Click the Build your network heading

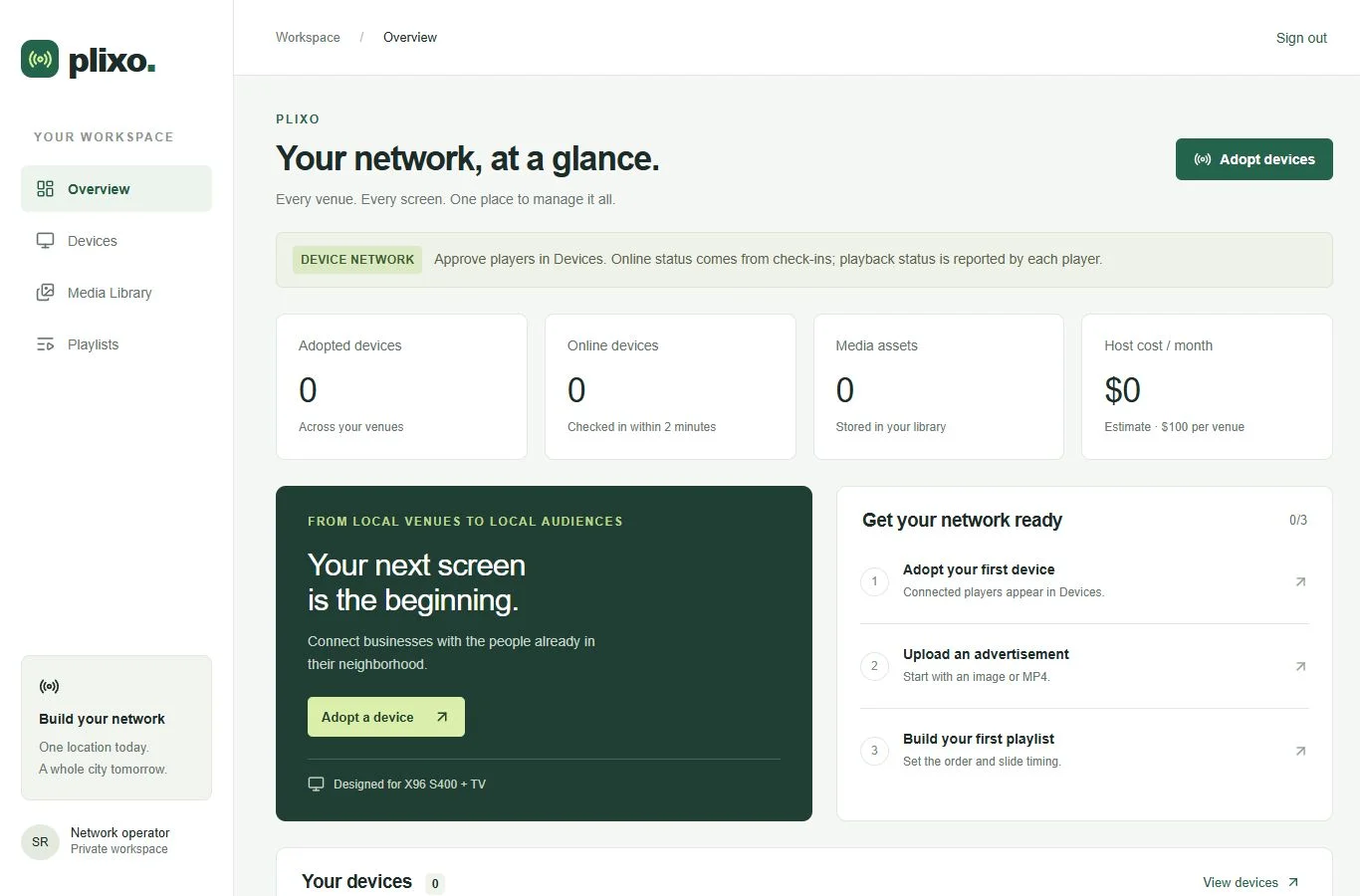click(x=102, y=719)
